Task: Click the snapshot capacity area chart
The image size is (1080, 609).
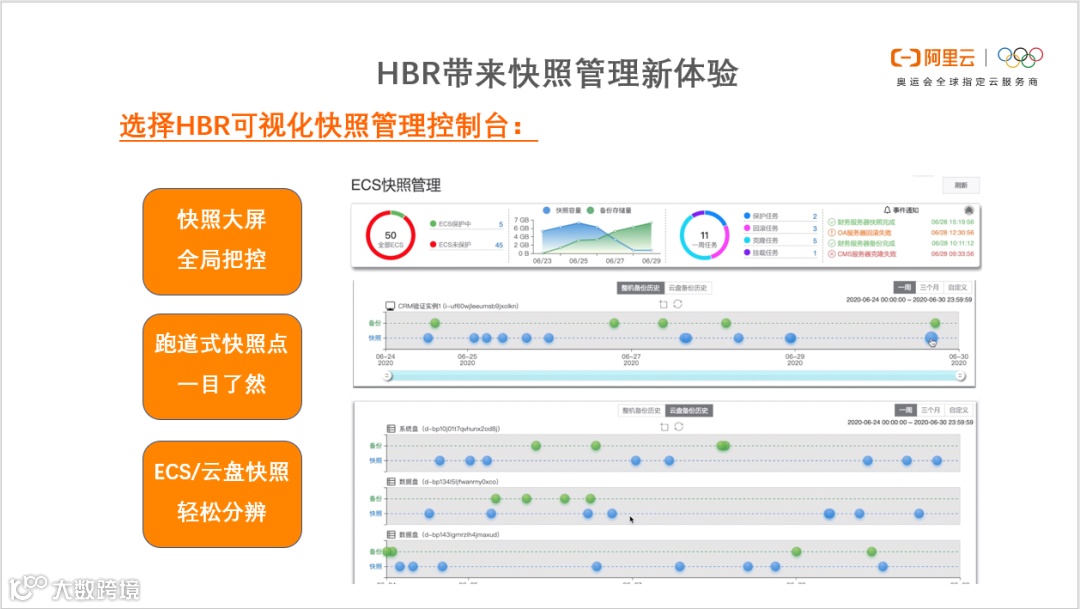Action: pyautogui.click(x=596, y=237)
